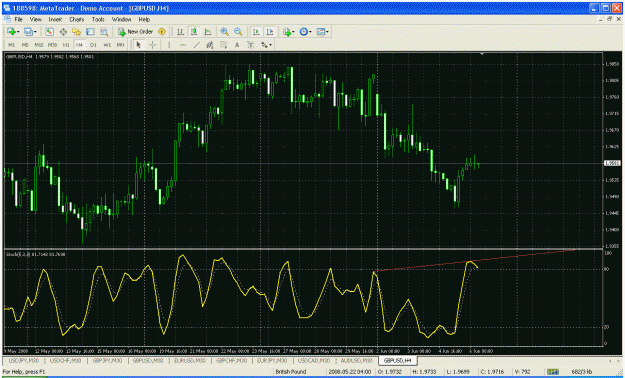Toggle the H4 timeframe button

click(x=79, y=45)
